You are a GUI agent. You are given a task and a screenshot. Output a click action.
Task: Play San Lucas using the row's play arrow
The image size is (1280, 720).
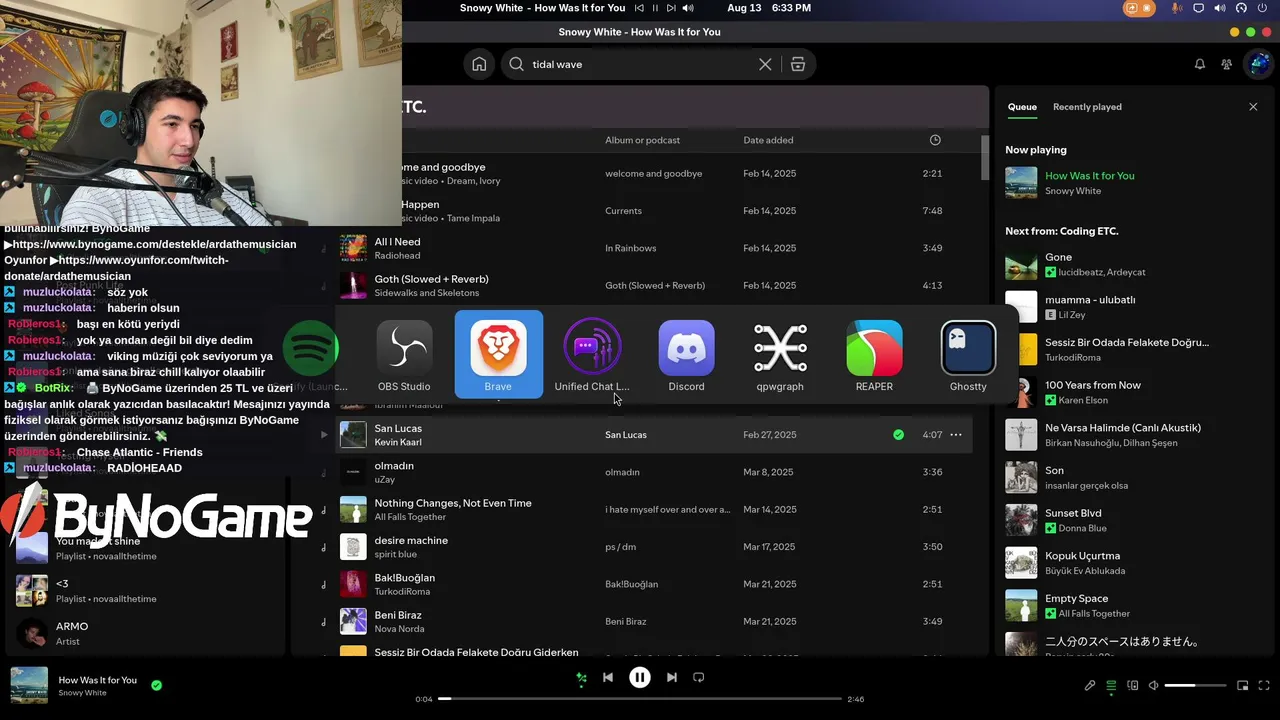324,435
